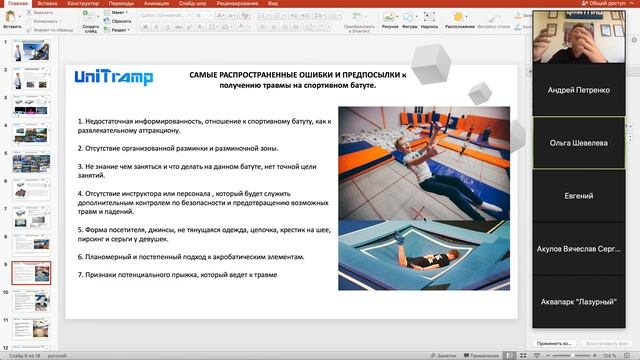640x360 pixels.
Task: Adjust the status bar zoom slider
Action: point(571,356)
